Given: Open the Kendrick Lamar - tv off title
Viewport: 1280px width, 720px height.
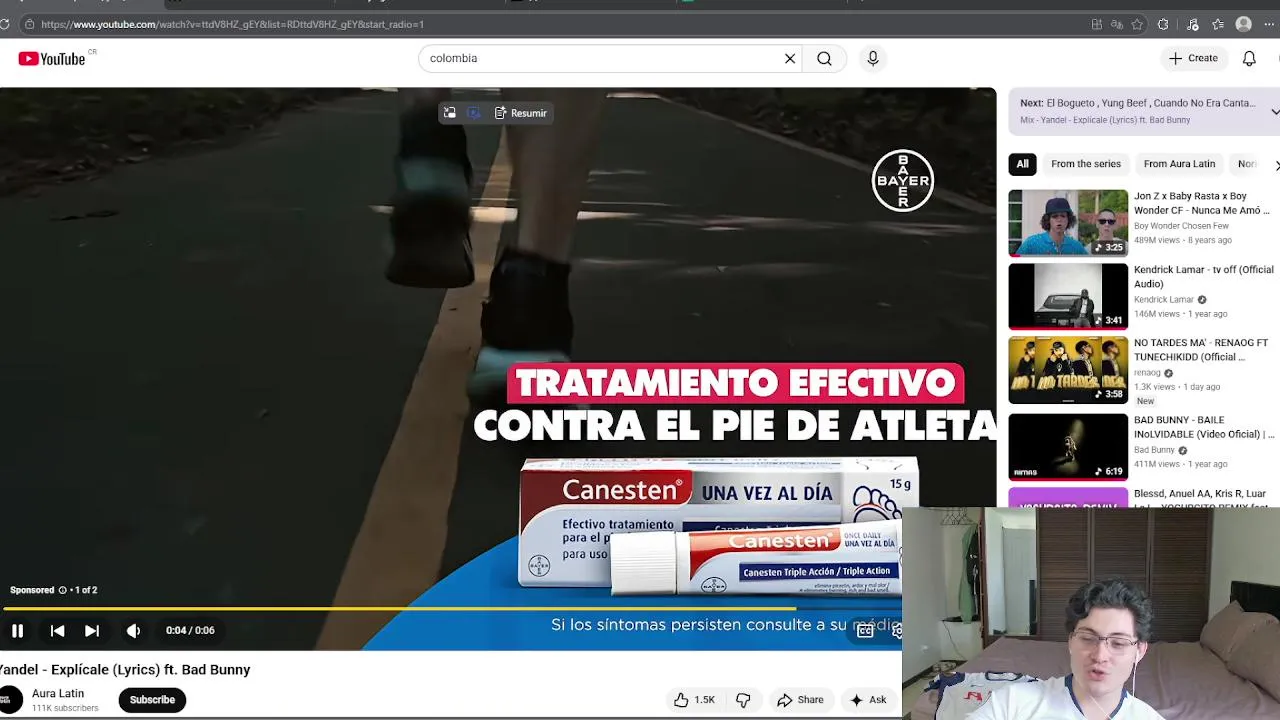Looking at the screenshot, I should (x=1204, y=277).
